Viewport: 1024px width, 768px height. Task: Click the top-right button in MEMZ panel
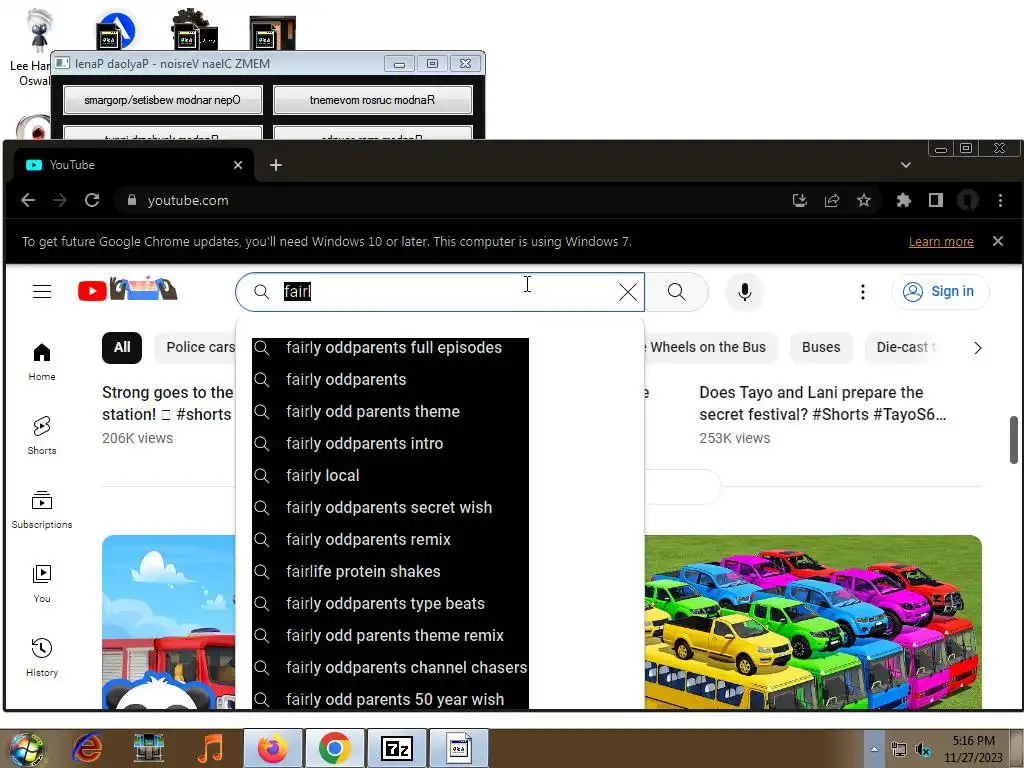tap(372, 100)
